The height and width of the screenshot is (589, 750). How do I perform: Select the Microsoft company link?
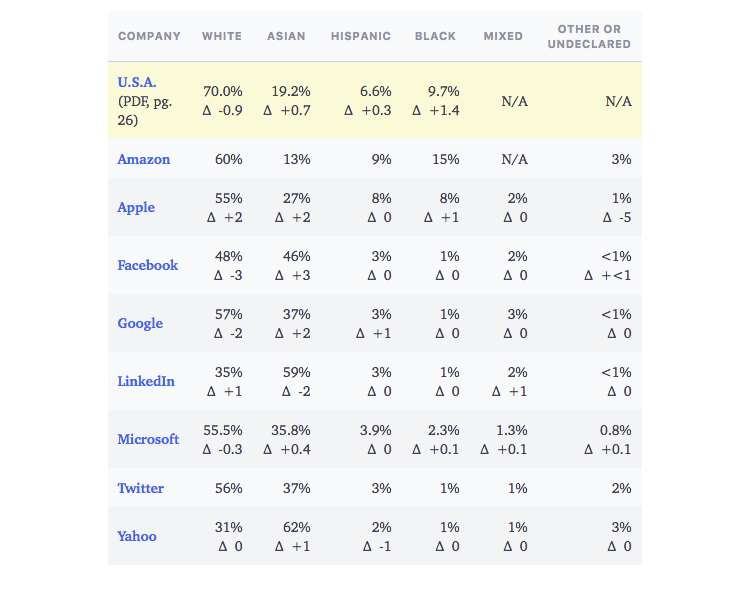pyautogui.click(x=148, y=439)
